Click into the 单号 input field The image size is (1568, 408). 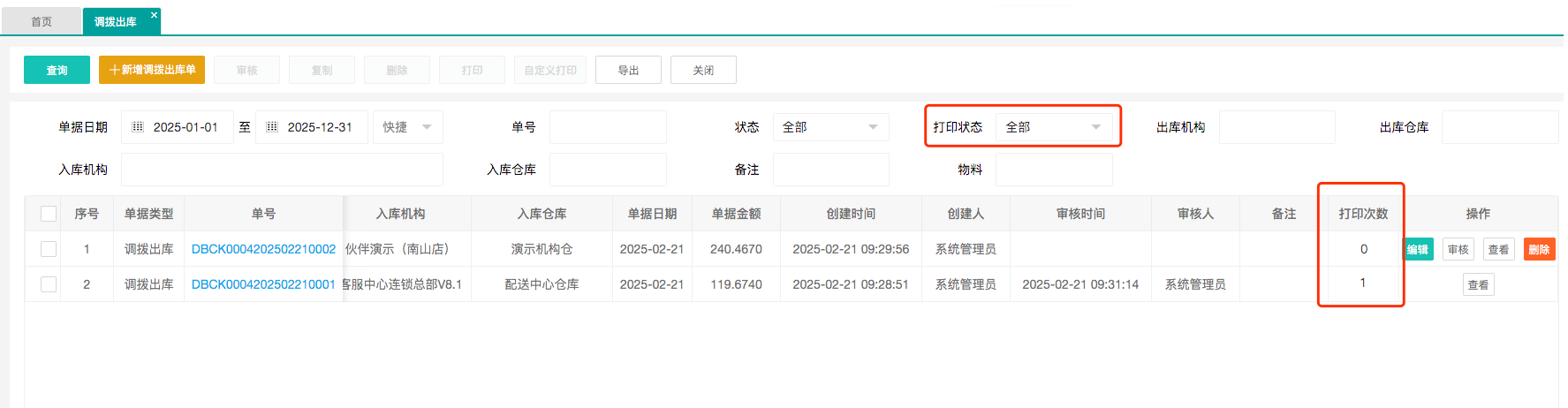[608, 127]
